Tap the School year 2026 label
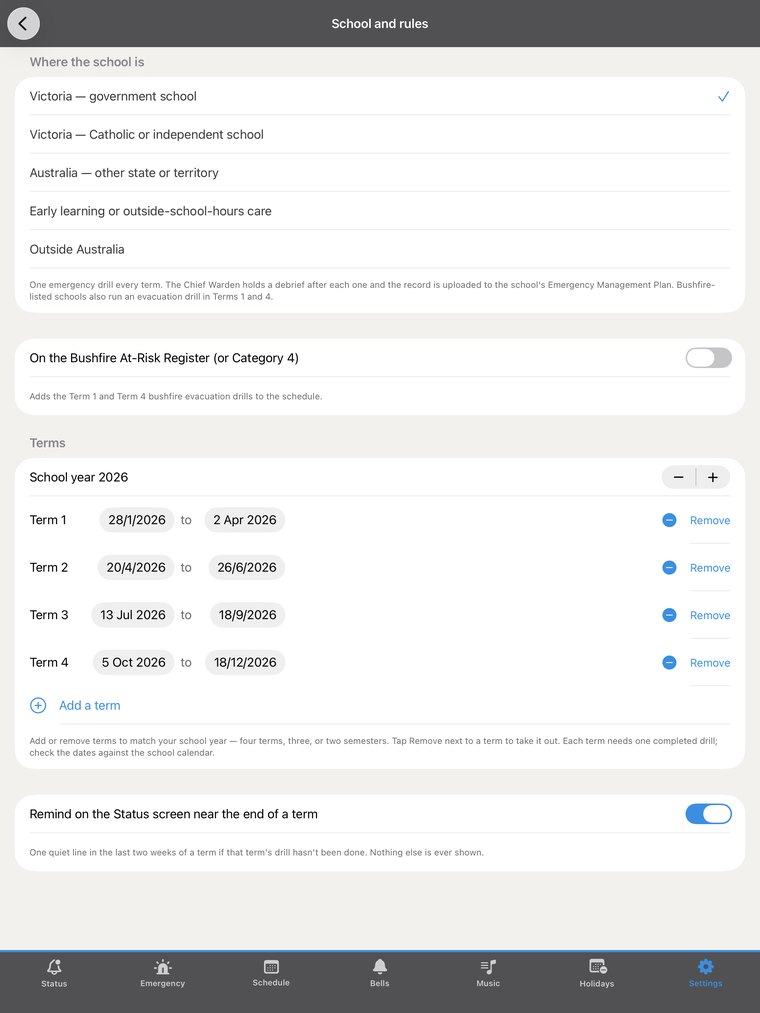 pyautogui.click(x=79, y=477)
